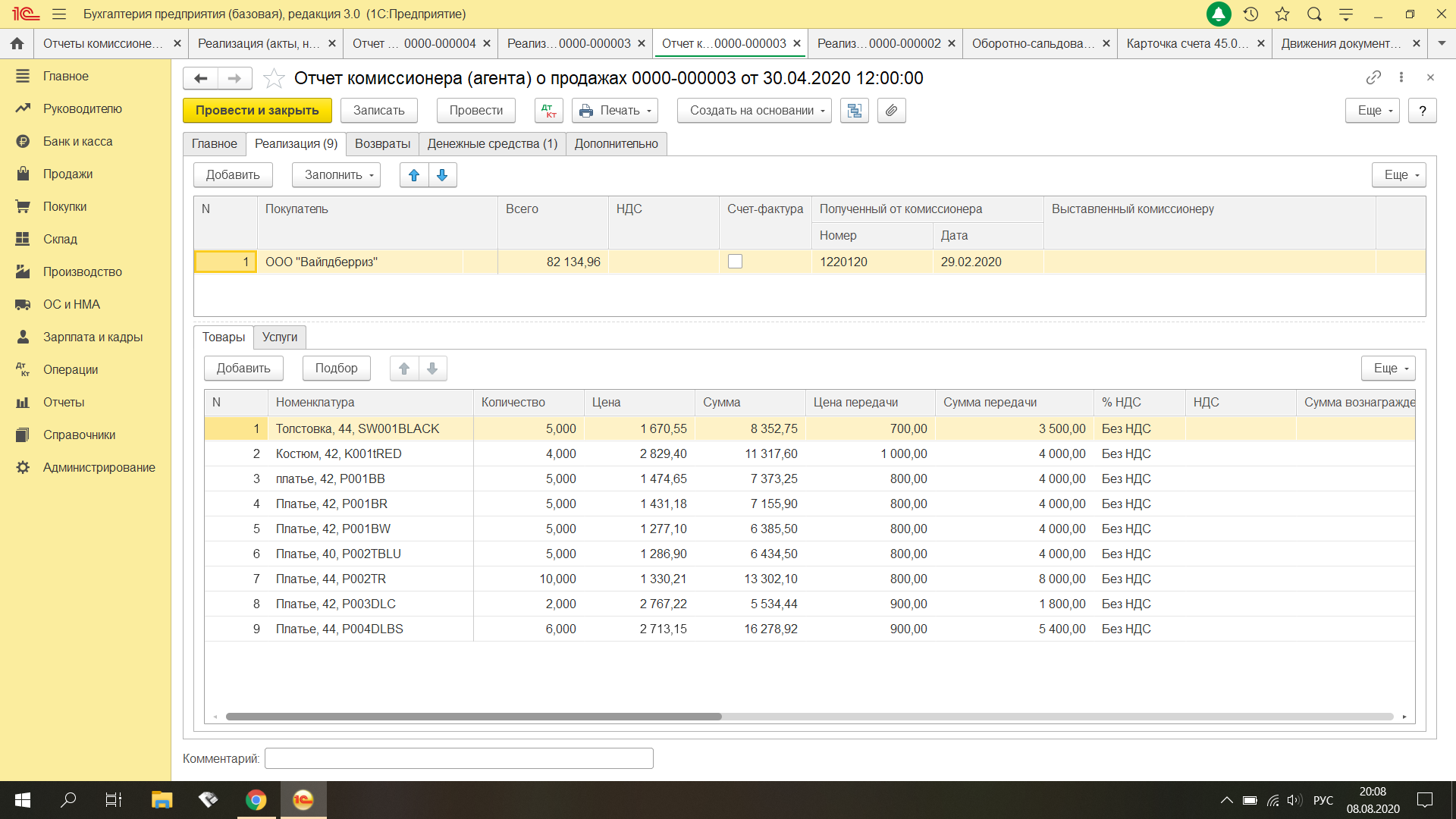This screenshot has width=1456, height=819.
Task: Open the list of all open tabs
Action: [x=1442, y=44]
